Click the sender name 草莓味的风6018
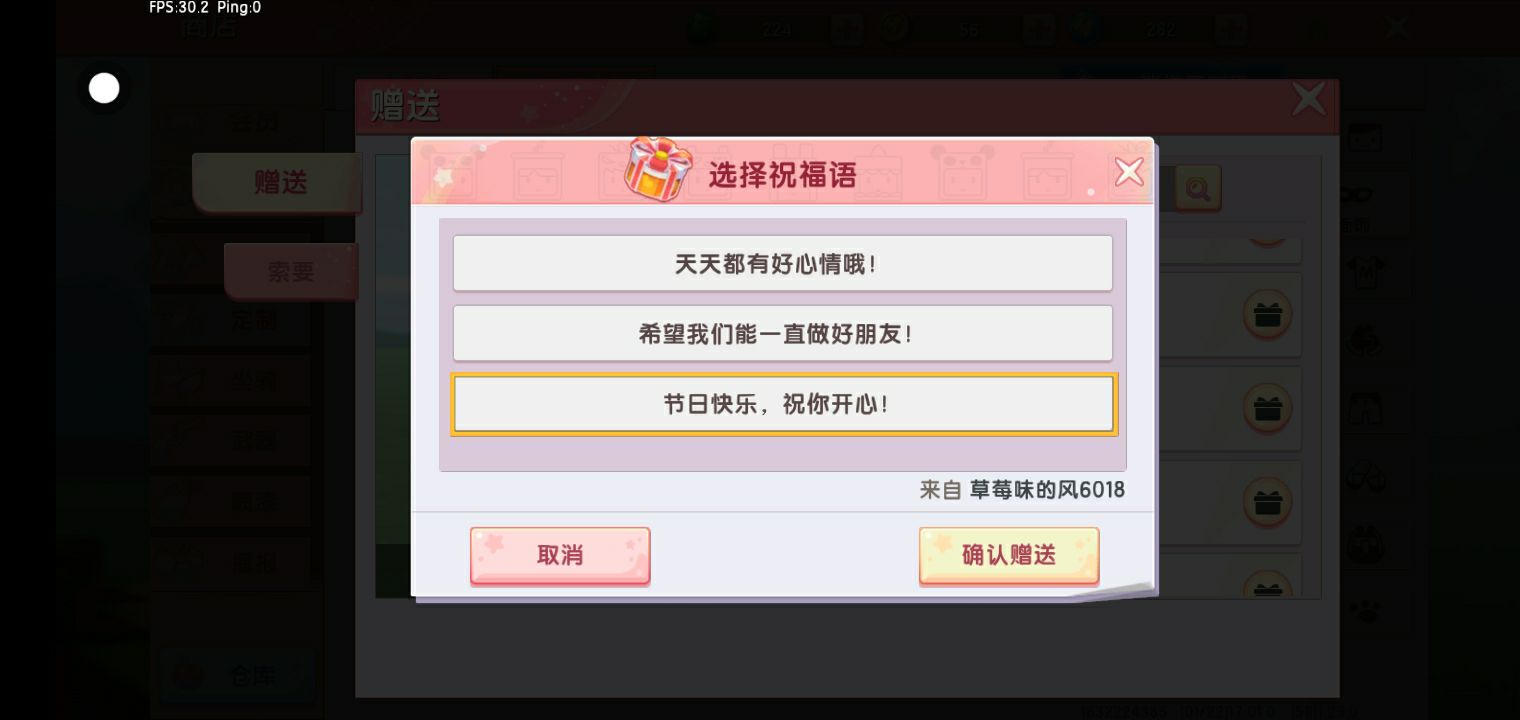Screen dimensions: 1520x720 pos(1047,490)
